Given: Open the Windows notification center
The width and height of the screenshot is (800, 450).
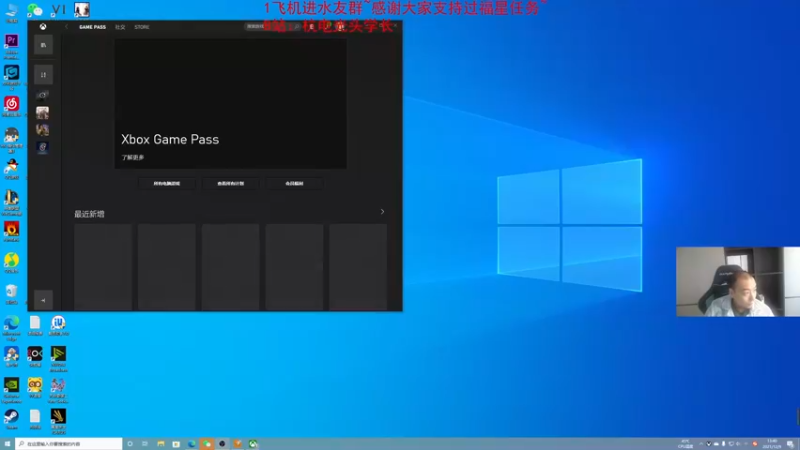Looking at the screenshot, I should click(x=790, y=444).
